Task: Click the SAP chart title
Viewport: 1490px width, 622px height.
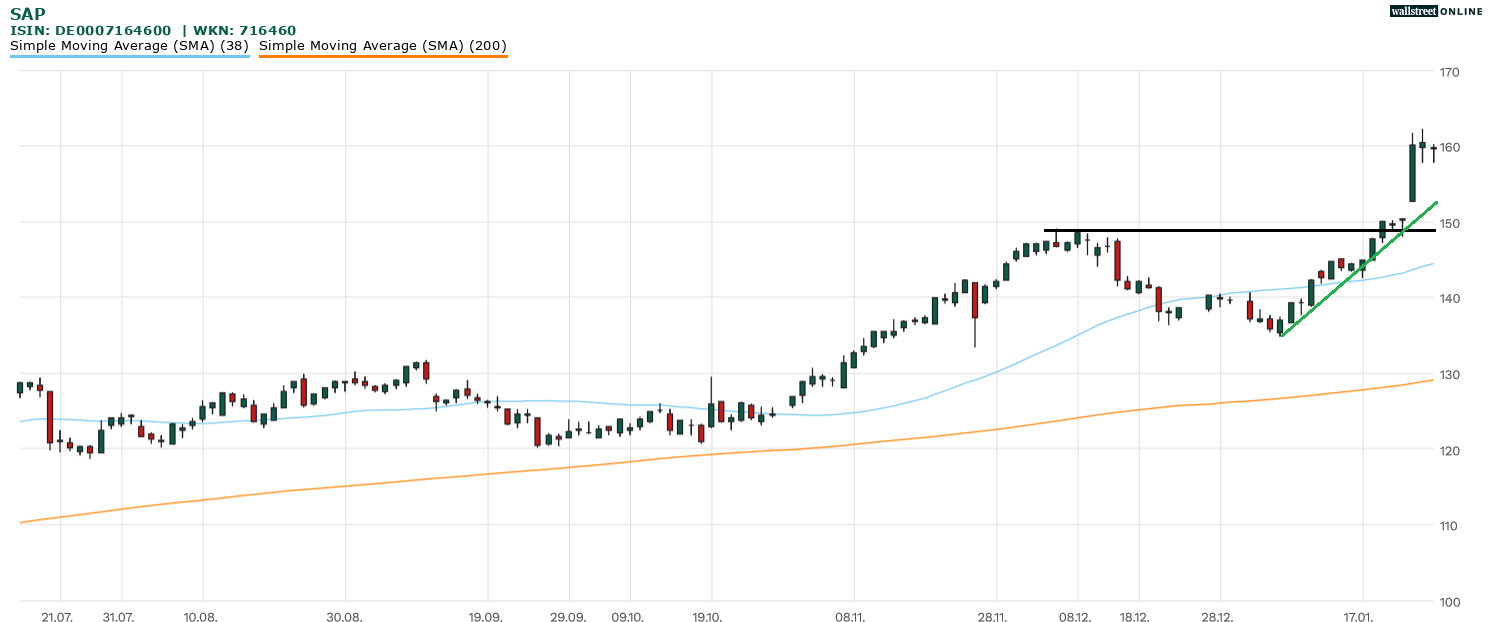Action: point(27,14)
